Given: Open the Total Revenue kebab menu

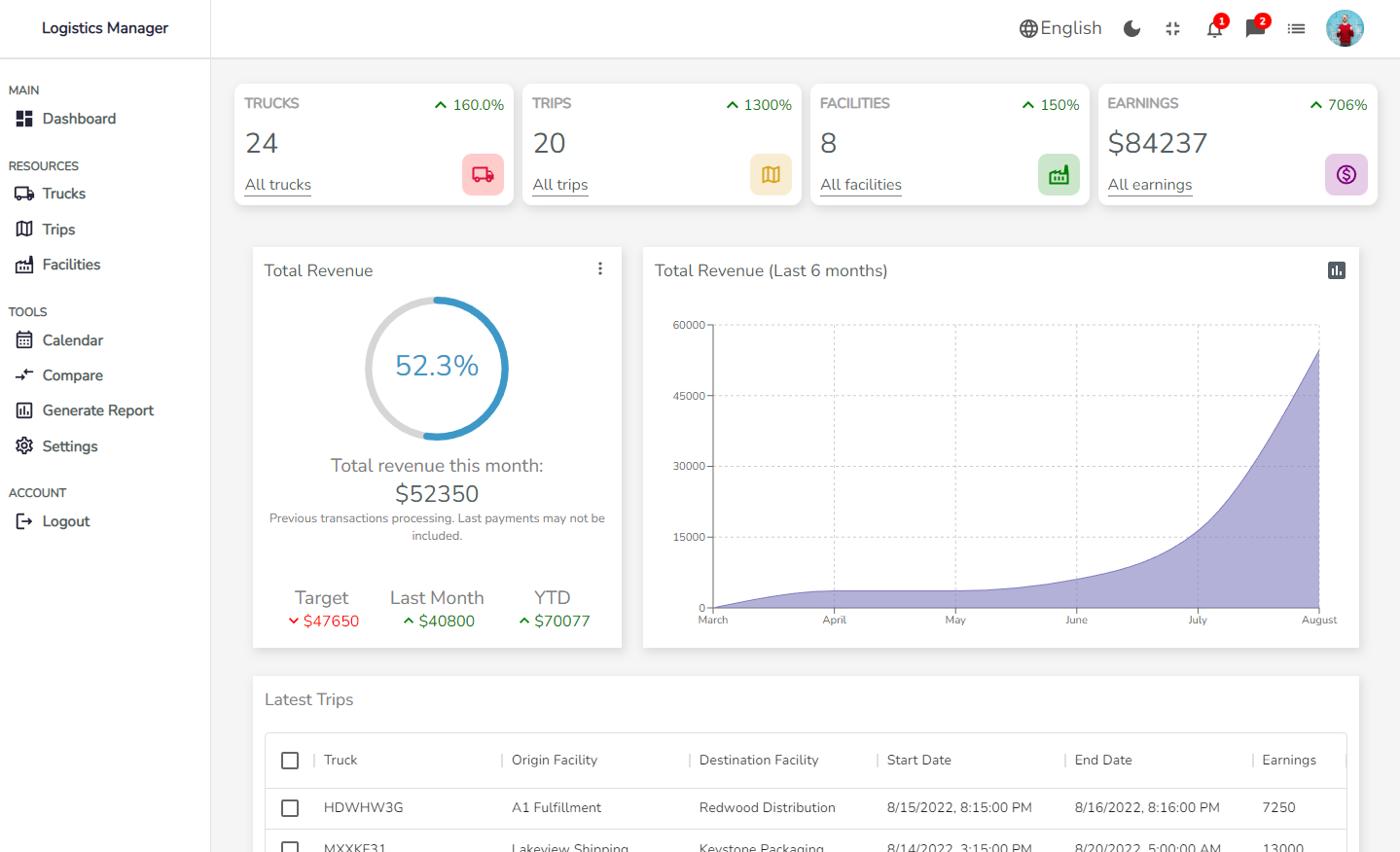Looking at the screenshot, I should click(x=600, y=268).
